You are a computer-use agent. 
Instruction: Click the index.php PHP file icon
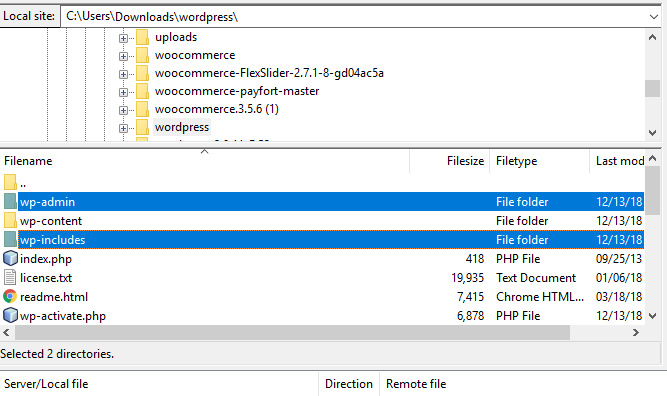10,259
